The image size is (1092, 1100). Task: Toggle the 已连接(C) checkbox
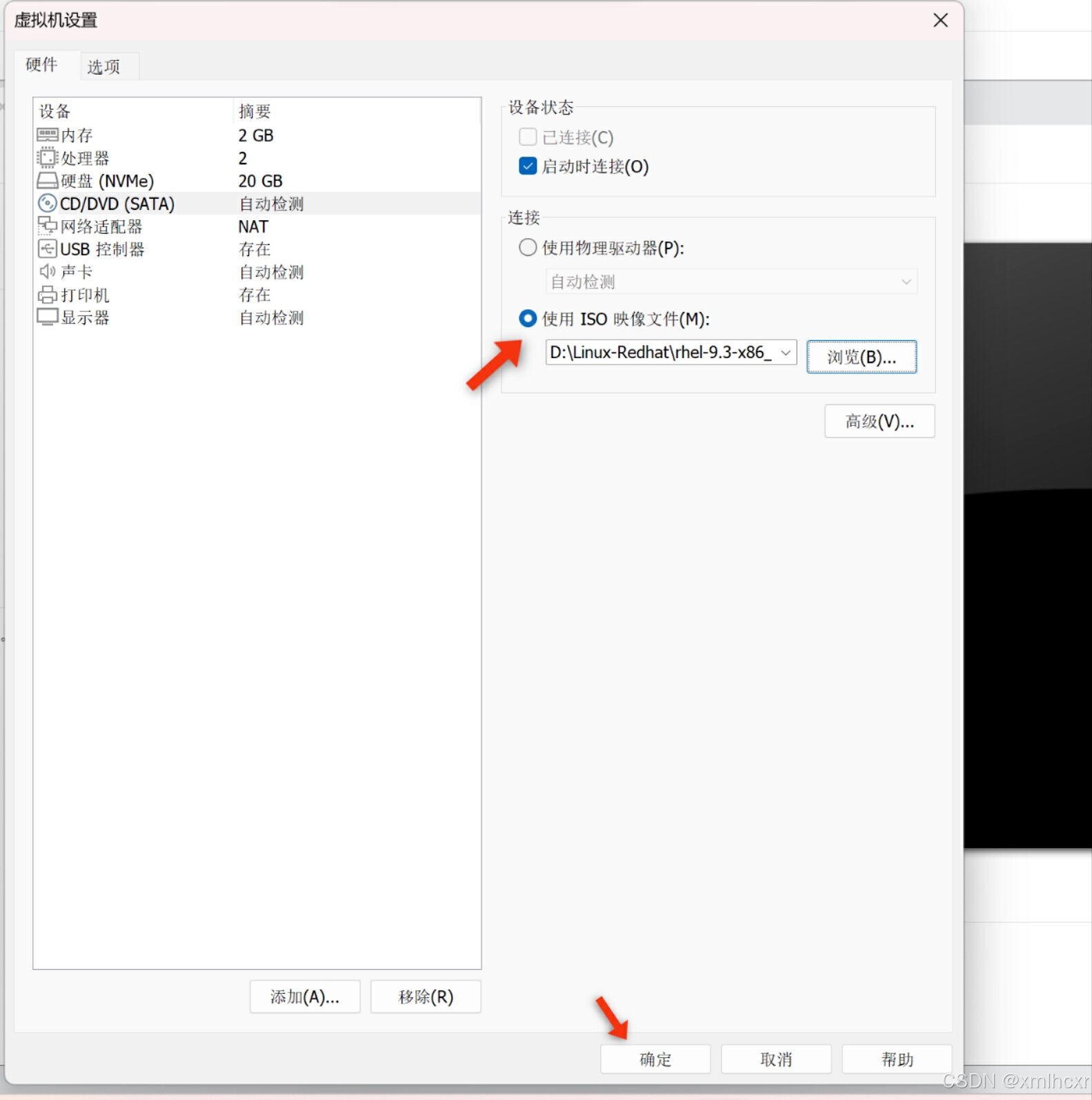[x=528, y=137]
